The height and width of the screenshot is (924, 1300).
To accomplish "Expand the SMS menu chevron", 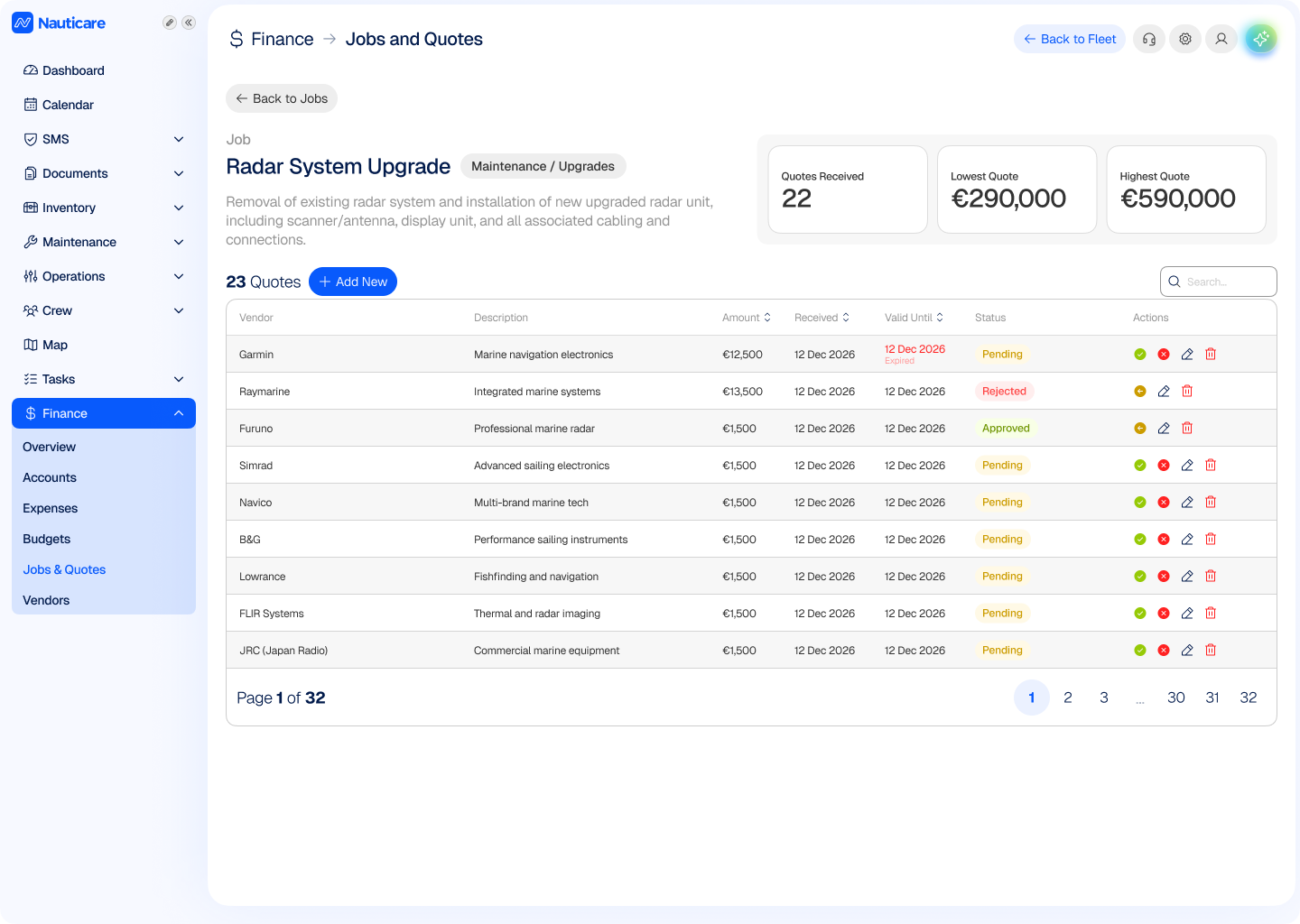I will [x=179, y=139].
